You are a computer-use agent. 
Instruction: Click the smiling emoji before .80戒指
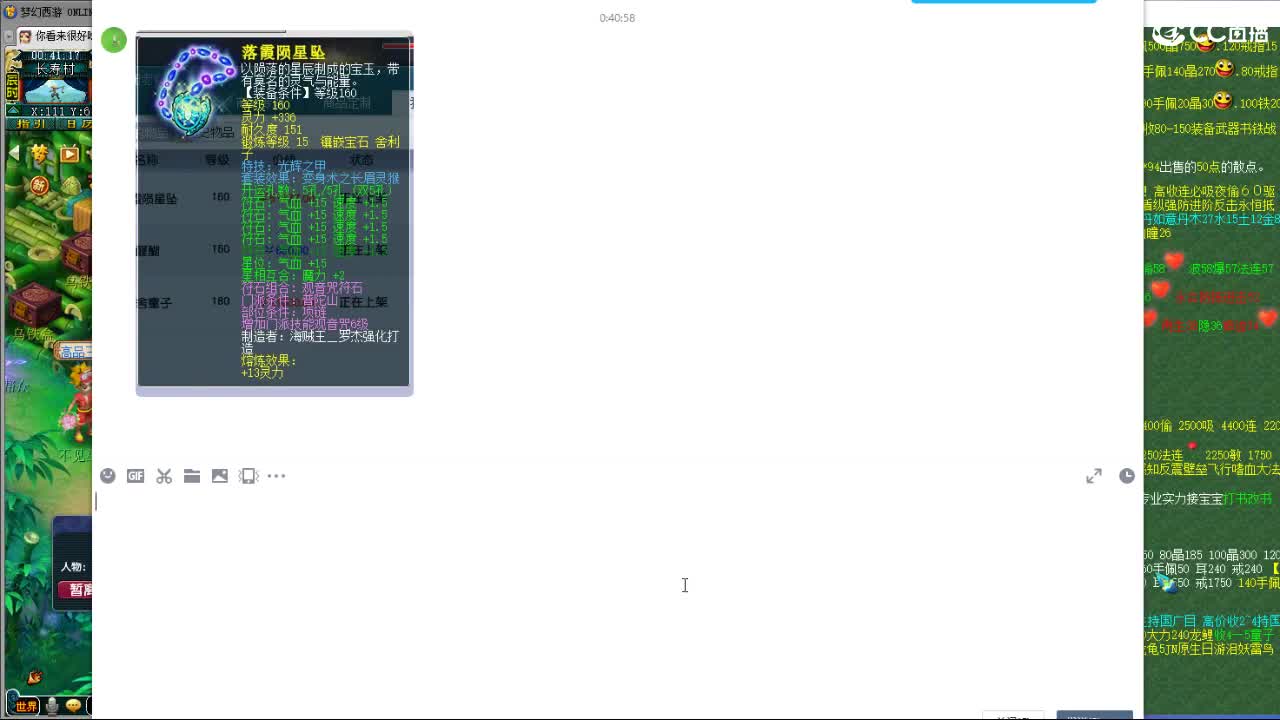pyautogui.click(x=1225, y=70)
